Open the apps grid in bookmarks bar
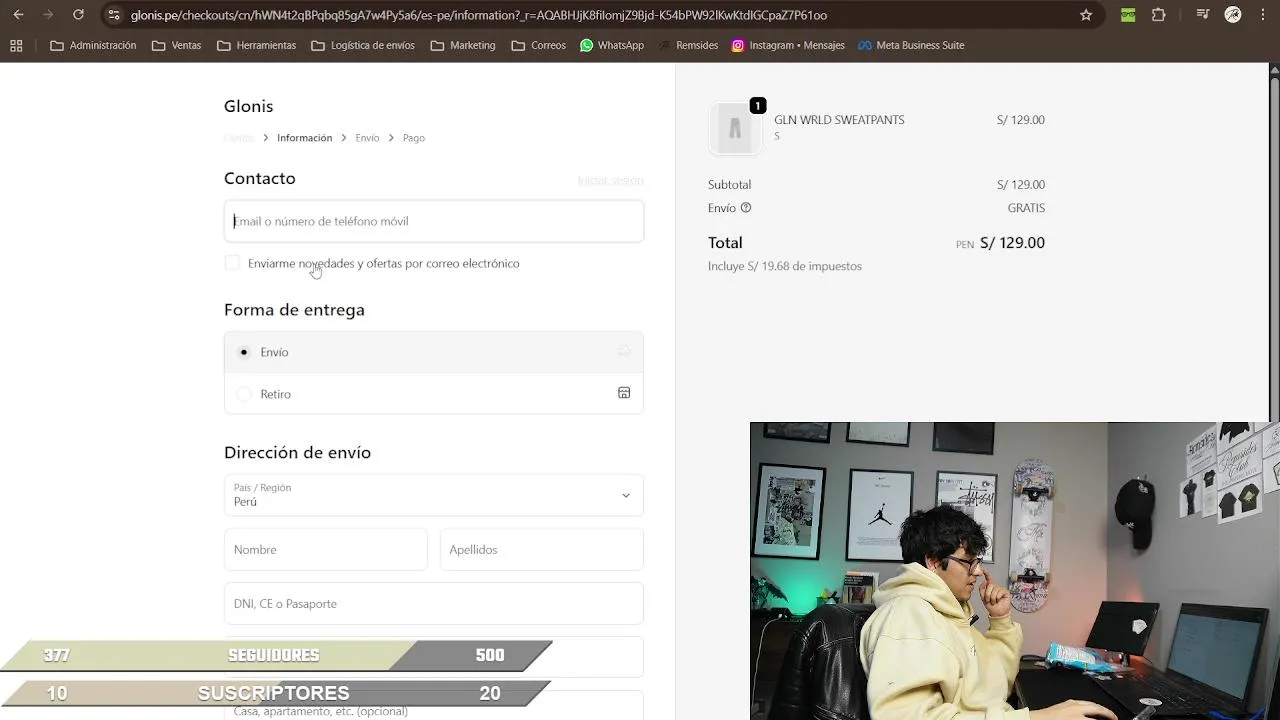Screen dimensions: 1280x720 (16, 45)
